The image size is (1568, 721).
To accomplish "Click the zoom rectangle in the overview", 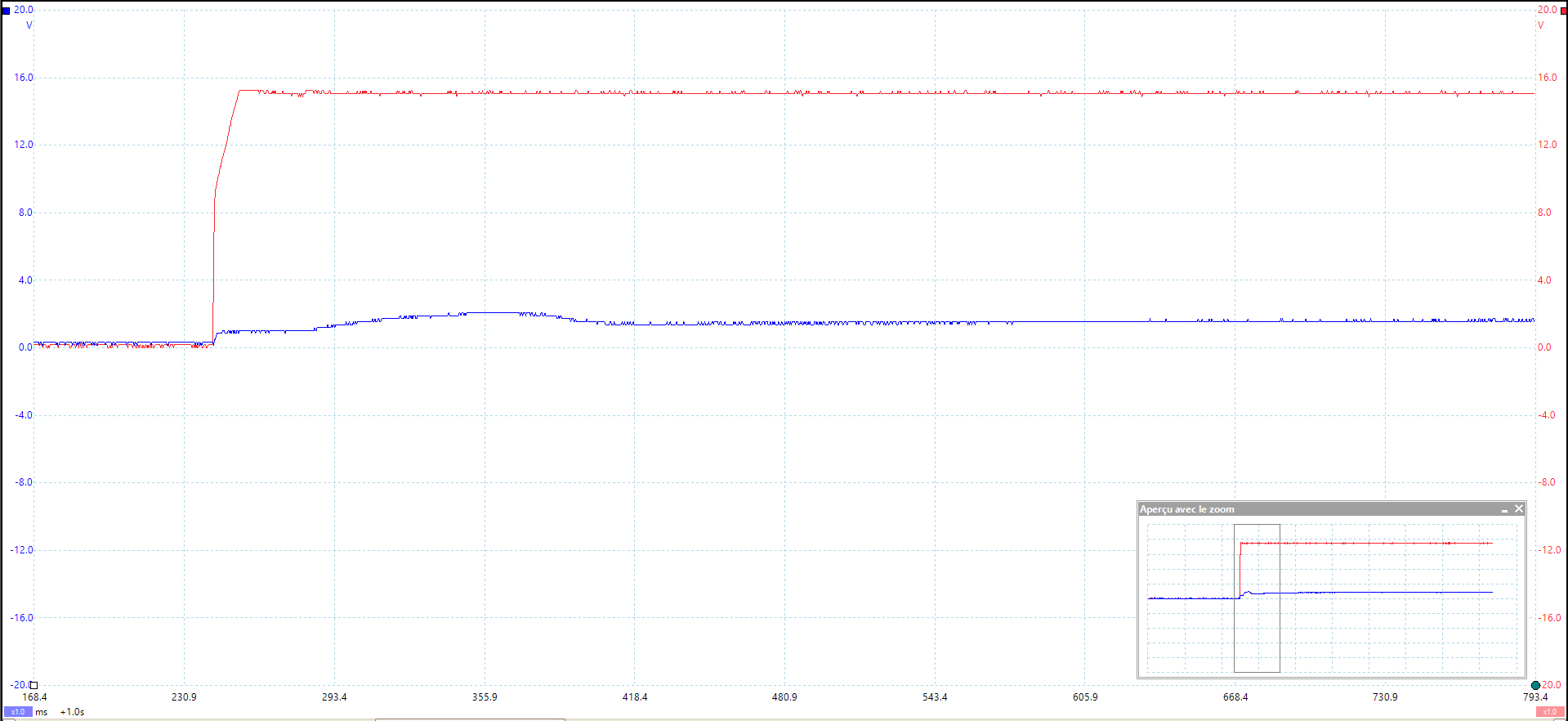I will 1257,598.
